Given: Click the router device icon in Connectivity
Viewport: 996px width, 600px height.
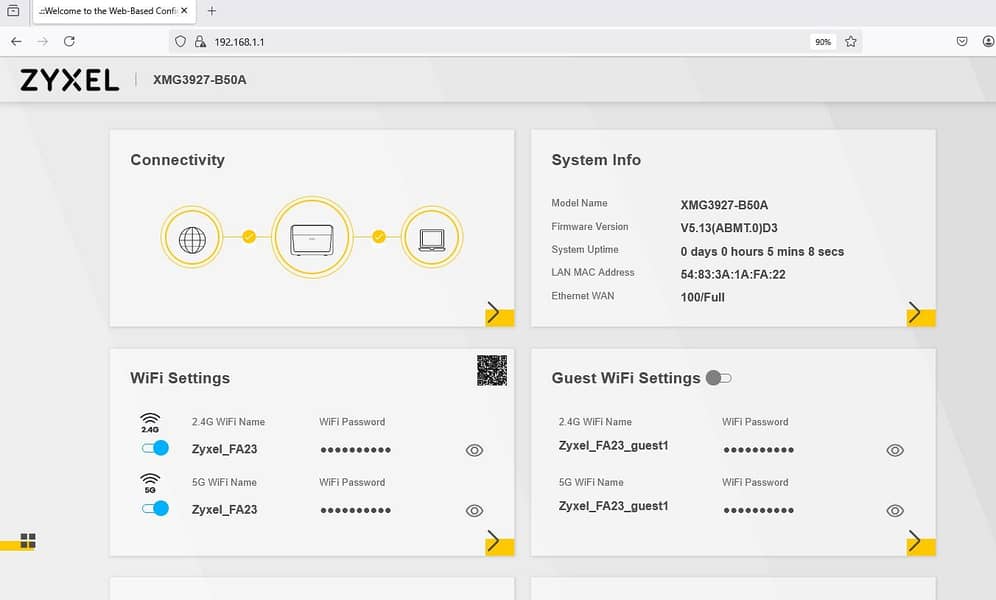Looking at the screenshot, I should click(312, 238).
